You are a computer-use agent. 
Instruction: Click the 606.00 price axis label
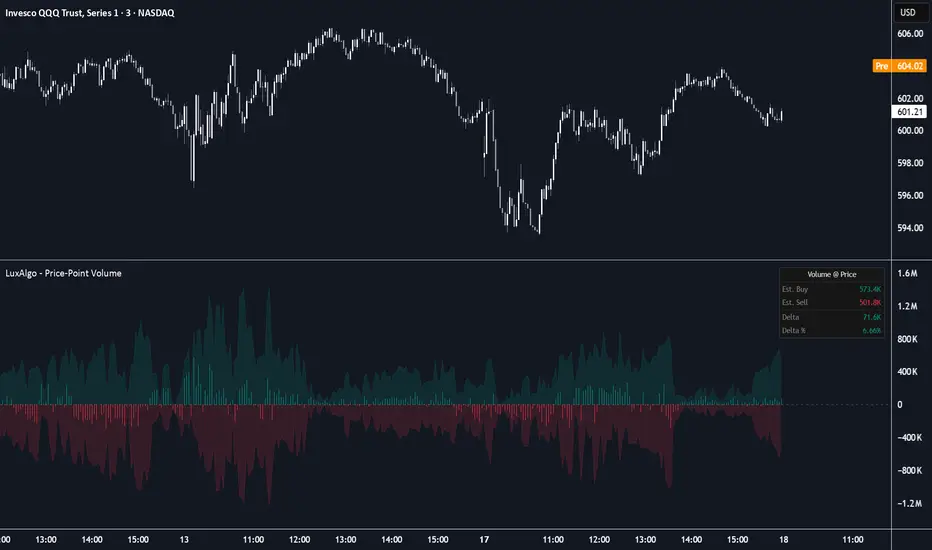910,34
